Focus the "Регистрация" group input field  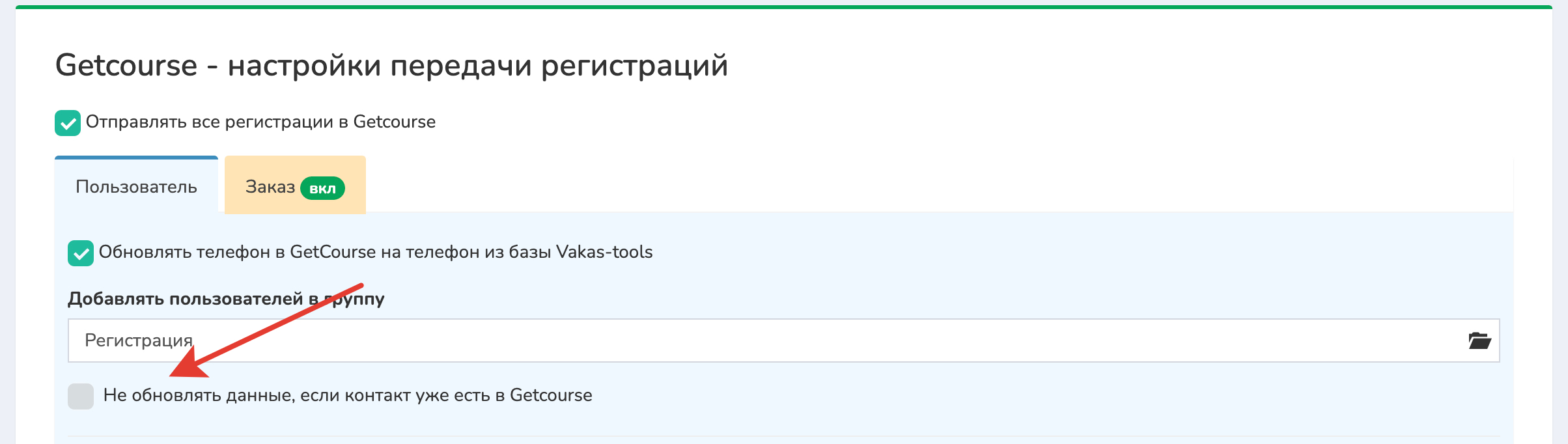[x=781, y=340]
